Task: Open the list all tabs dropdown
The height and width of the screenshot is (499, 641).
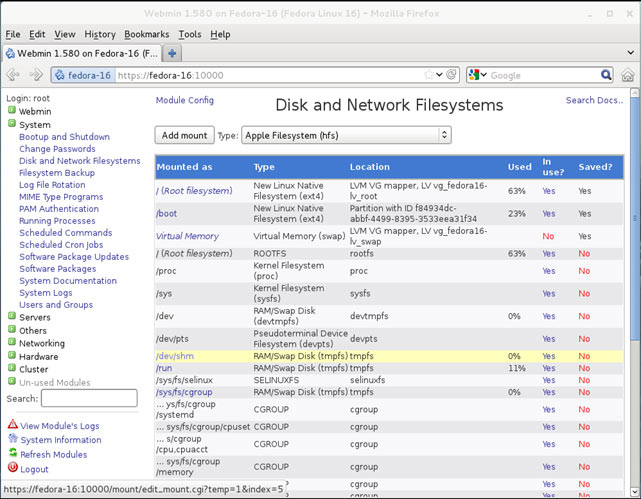Action: 630,53
